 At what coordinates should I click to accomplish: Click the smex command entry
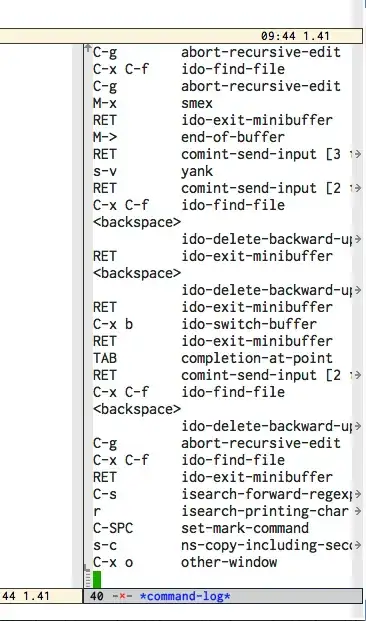click(197, 103)
